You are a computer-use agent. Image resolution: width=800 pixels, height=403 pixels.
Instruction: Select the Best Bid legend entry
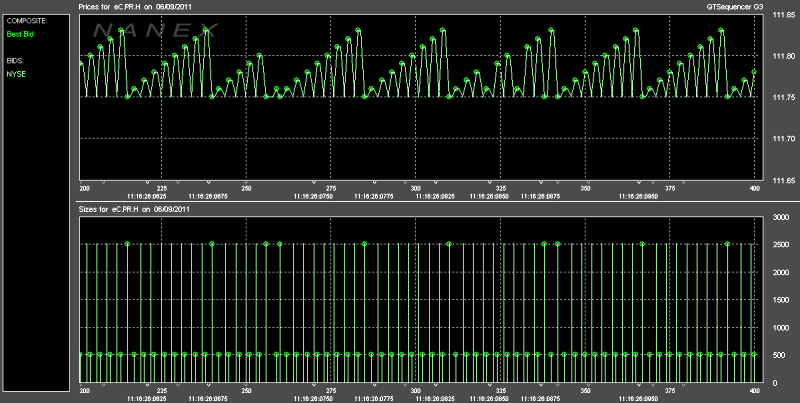coord(20,34)
